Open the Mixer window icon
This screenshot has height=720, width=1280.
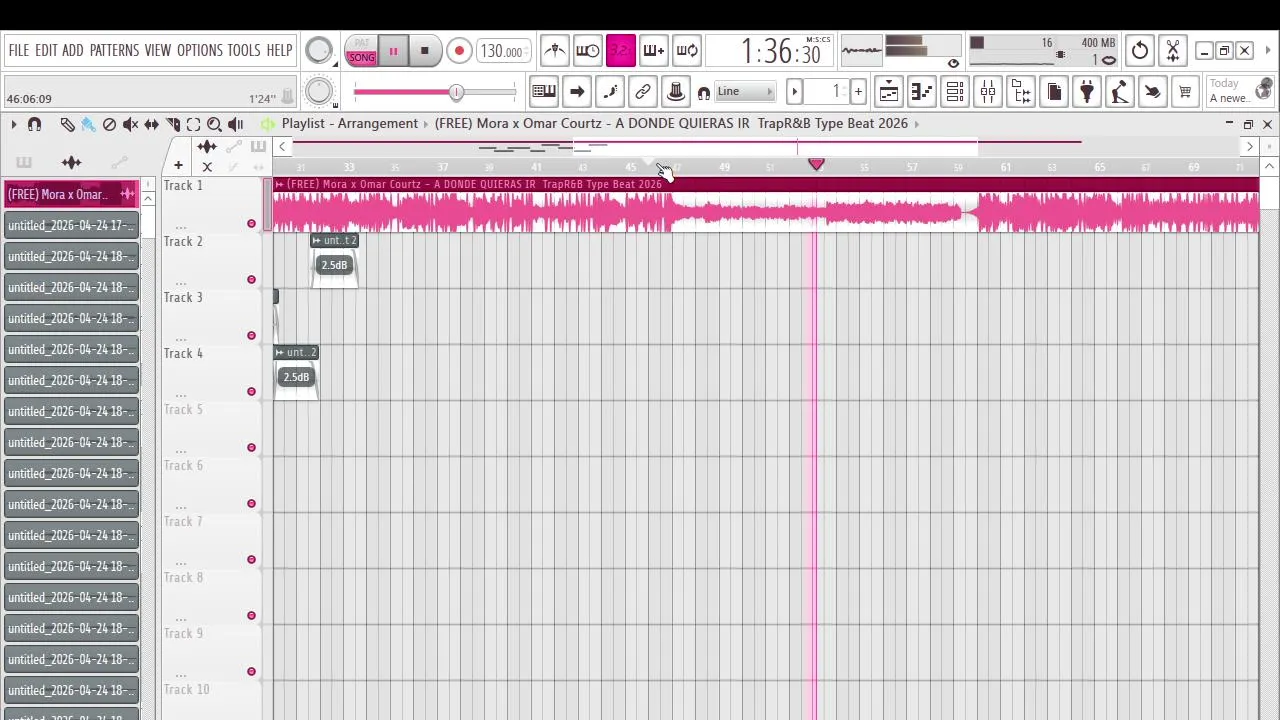tap(988, 92)
